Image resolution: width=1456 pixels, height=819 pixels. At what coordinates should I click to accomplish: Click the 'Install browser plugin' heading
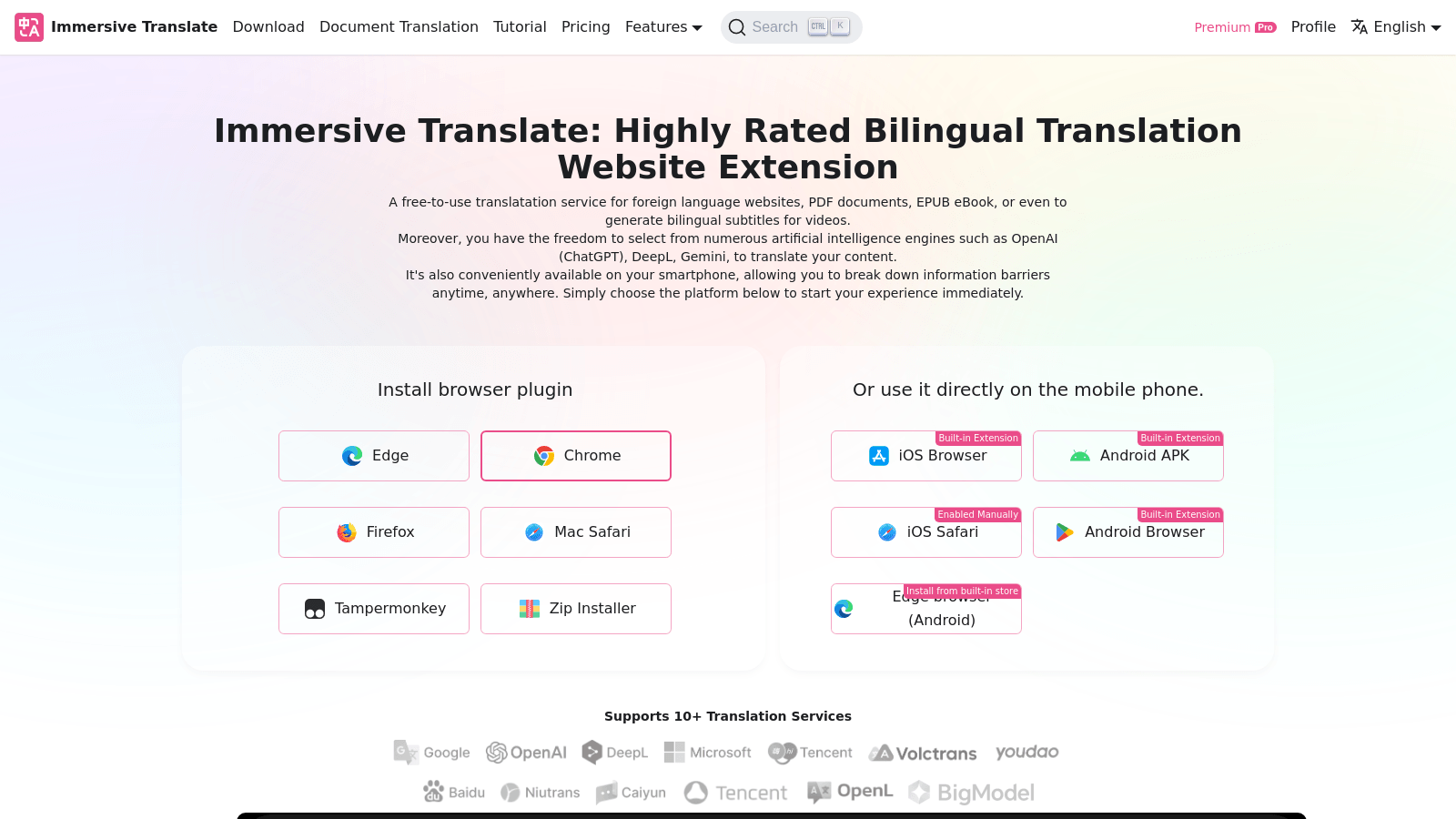click(475, 389)
